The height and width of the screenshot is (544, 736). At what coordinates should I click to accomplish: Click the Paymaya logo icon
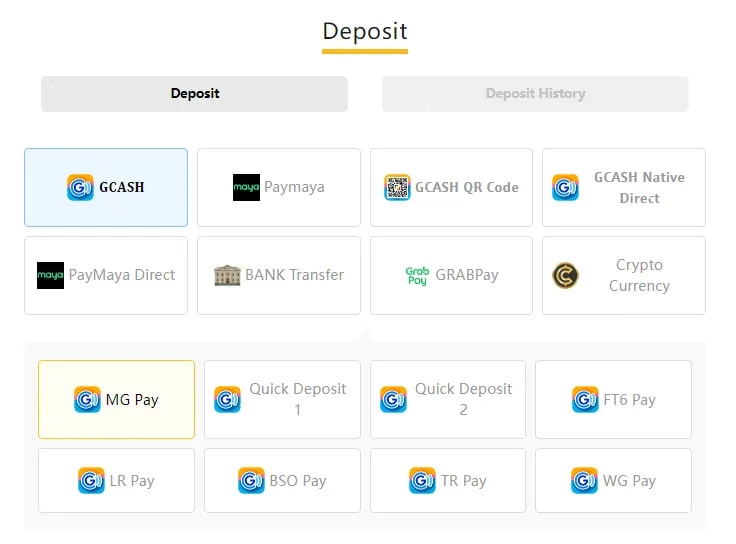tap(246, 187)
